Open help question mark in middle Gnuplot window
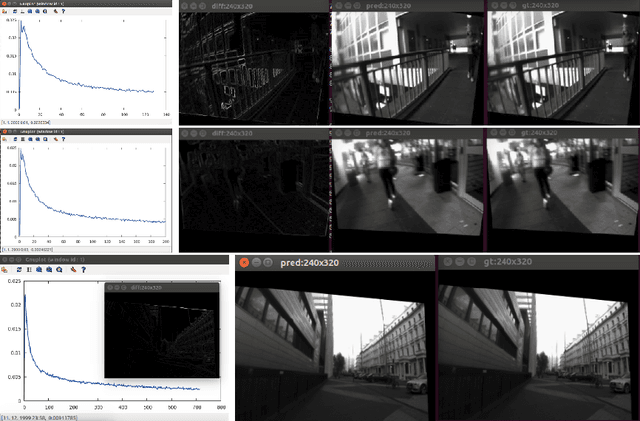Screen dimensions: 640x421 pyautogui.click(x=63, y=139)
